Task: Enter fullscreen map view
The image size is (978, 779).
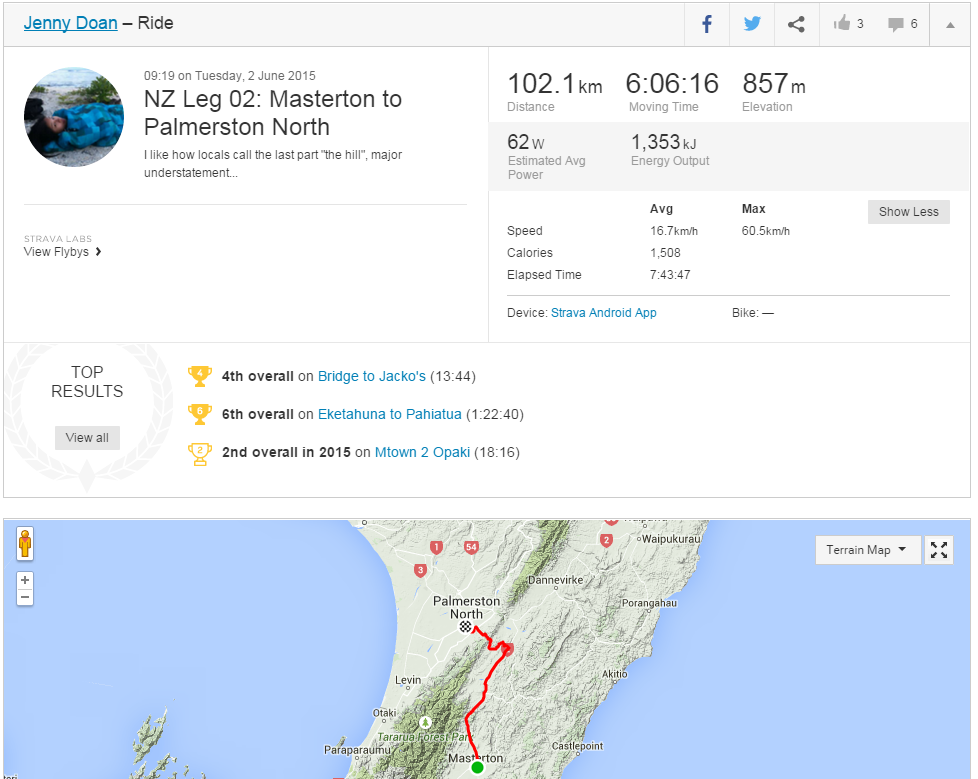Action: click(x=938, y=550)
